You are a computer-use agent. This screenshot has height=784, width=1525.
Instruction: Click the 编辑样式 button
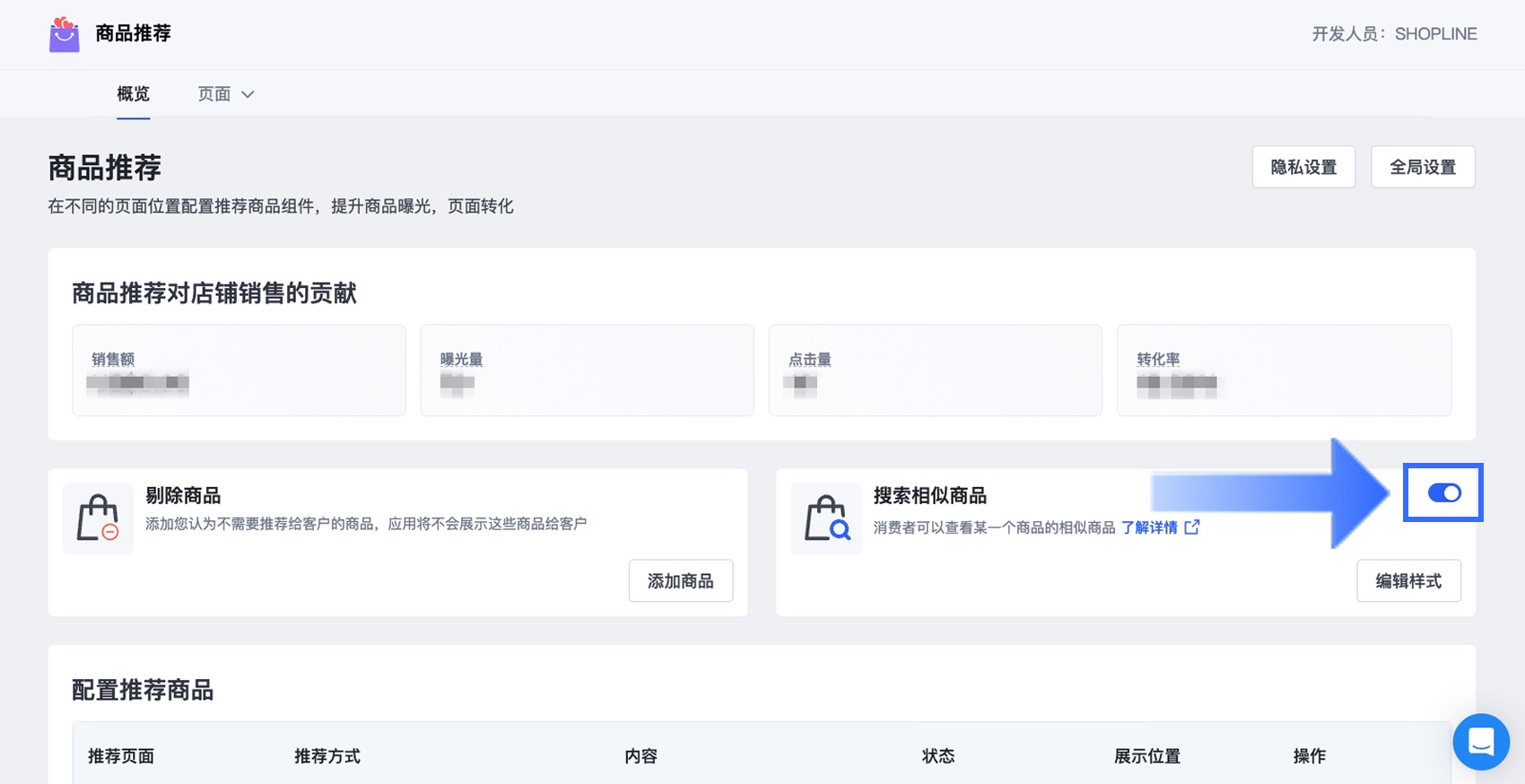click(1408, 581)
